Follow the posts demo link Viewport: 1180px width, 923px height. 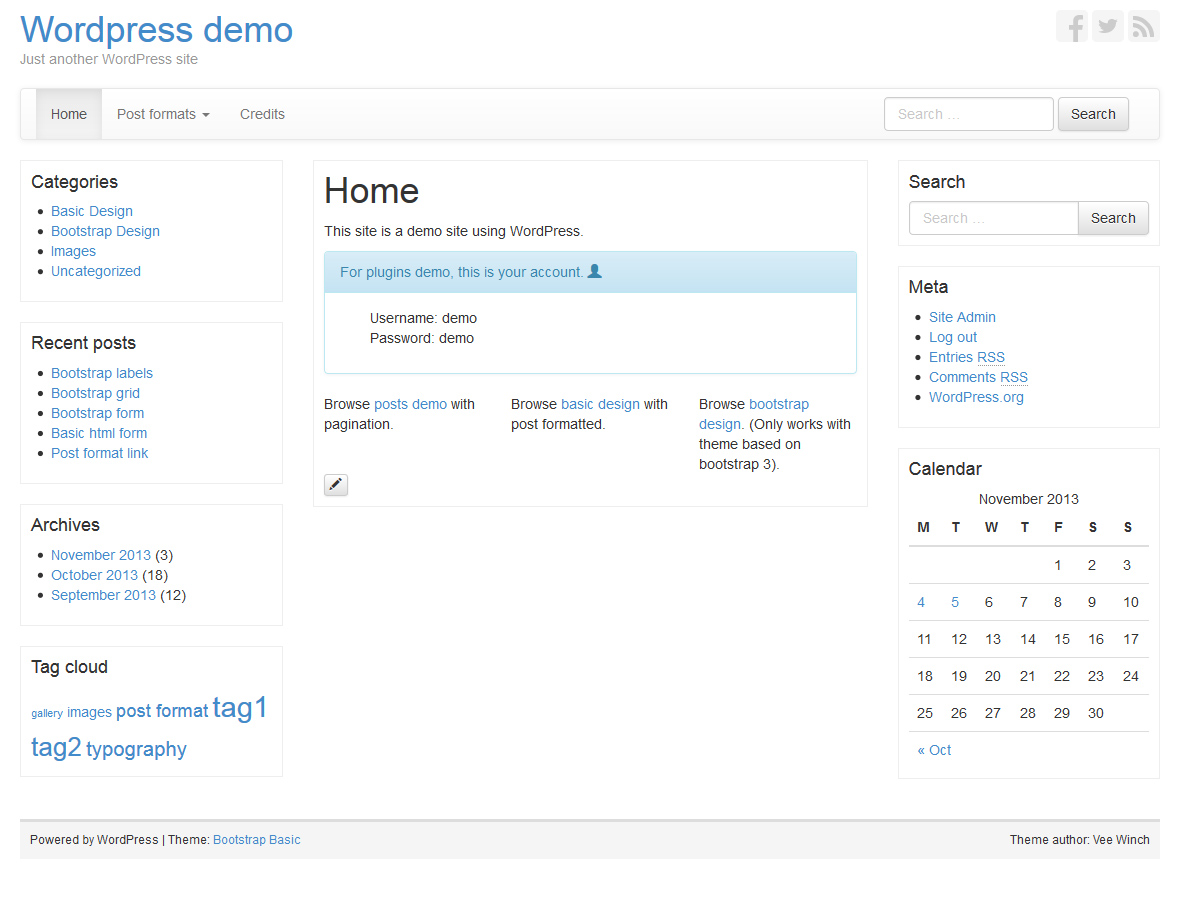point(410,404)
